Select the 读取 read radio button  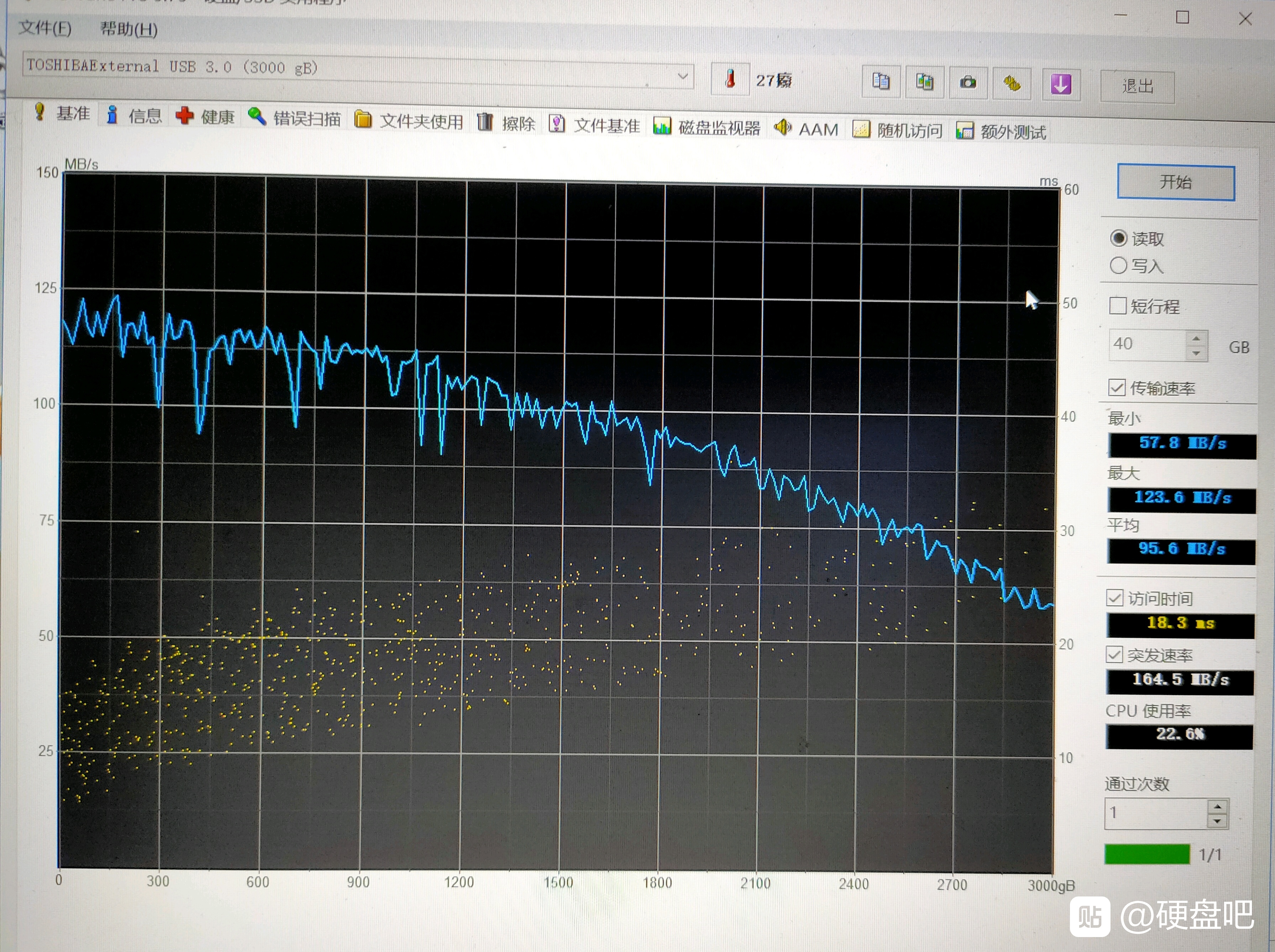pos(1118,238)
